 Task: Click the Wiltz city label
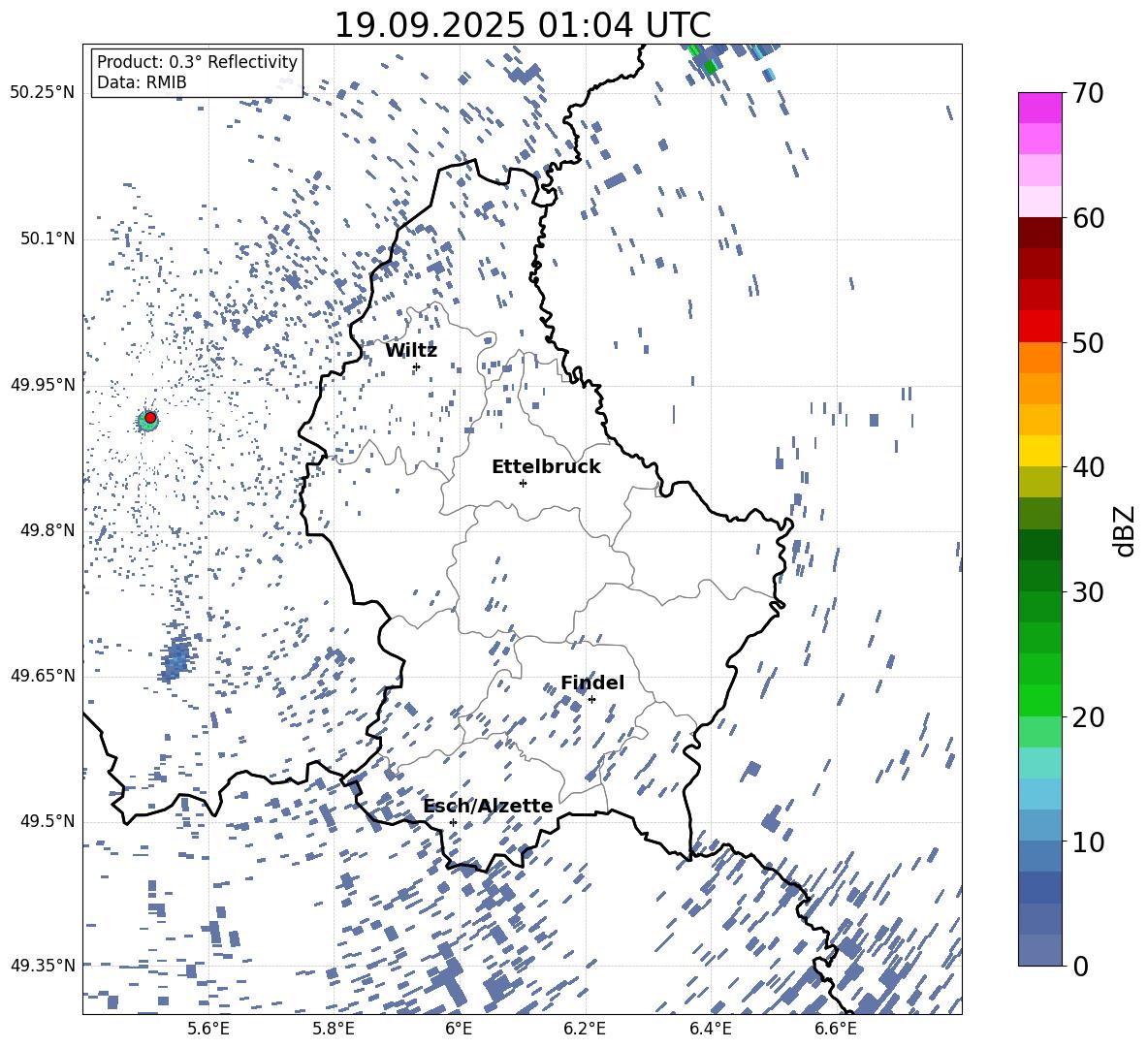pyautogui.click(x=411, y=351)
